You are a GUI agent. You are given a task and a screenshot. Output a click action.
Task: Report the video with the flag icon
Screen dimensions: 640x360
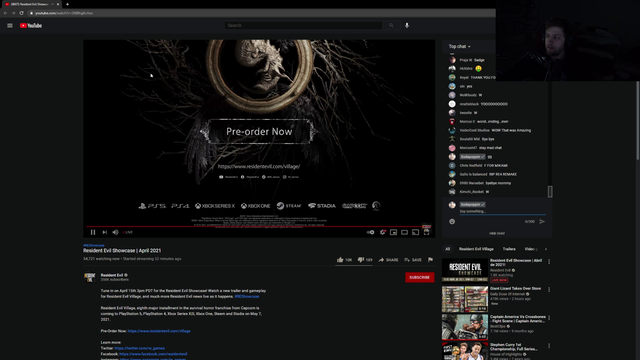430,260
